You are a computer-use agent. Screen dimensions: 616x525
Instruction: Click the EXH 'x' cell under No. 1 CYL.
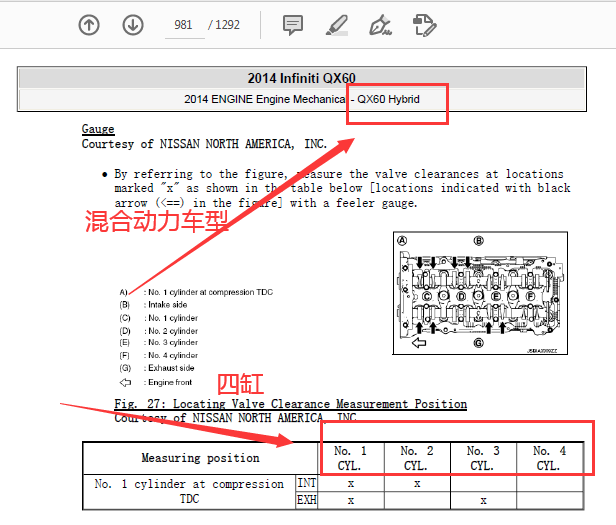tap(351, 501)
